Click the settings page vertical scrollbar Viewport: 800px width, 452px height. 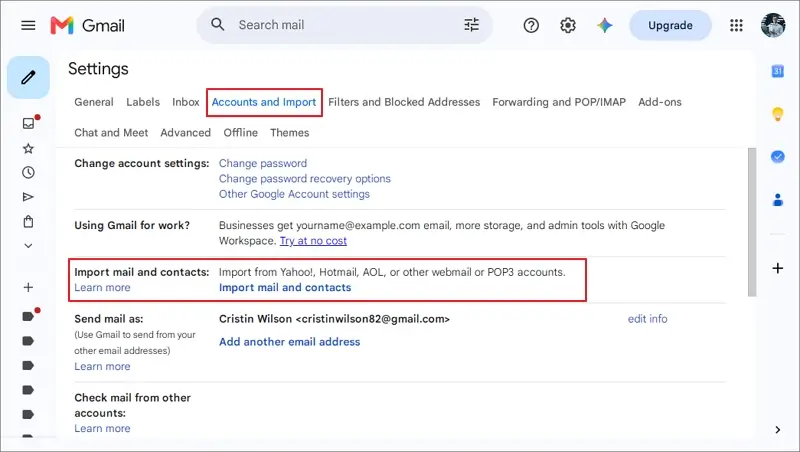(752, 222)
